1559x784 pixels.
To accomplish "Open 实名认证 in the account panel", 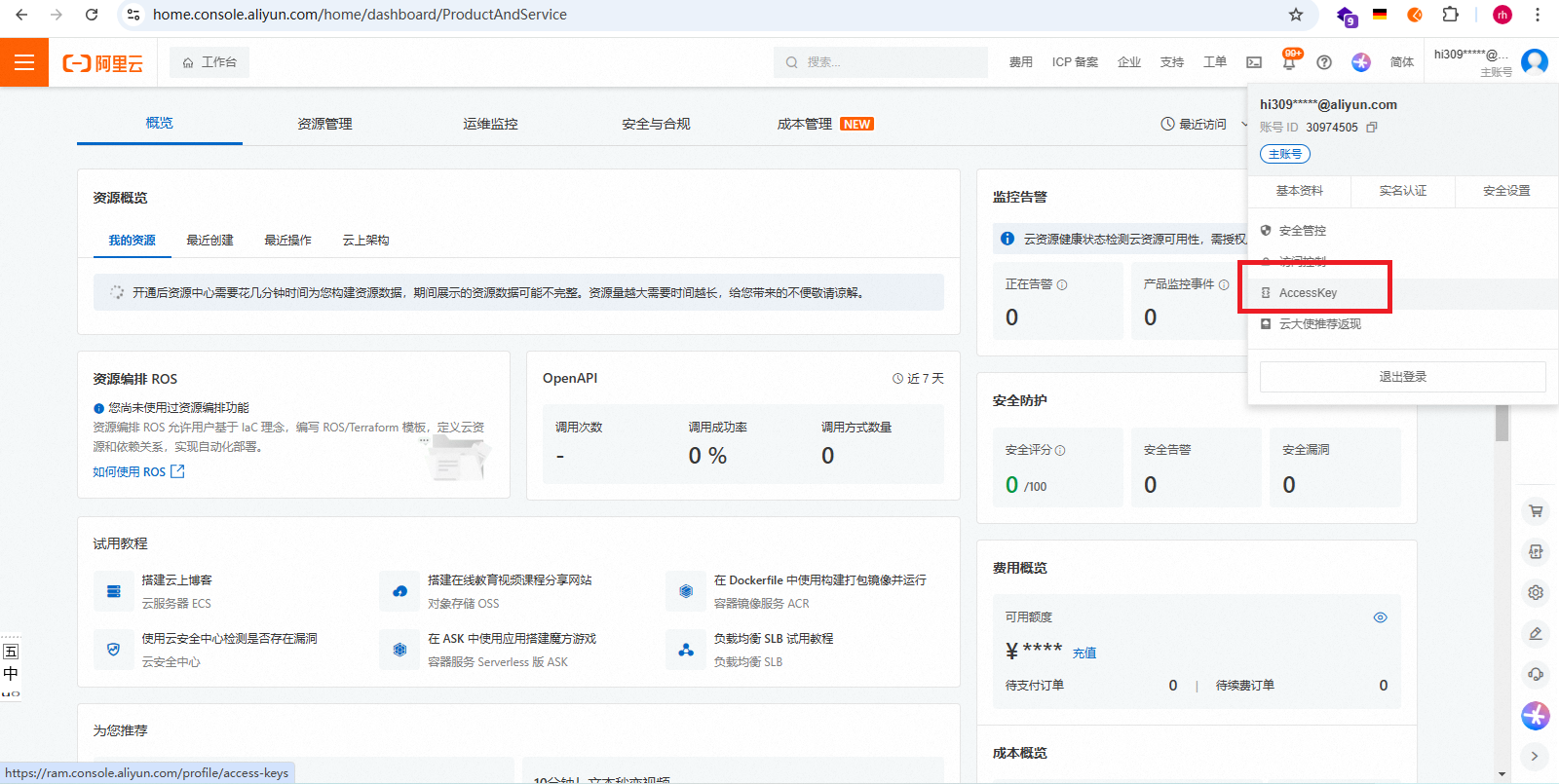I will pos(1403,191).
